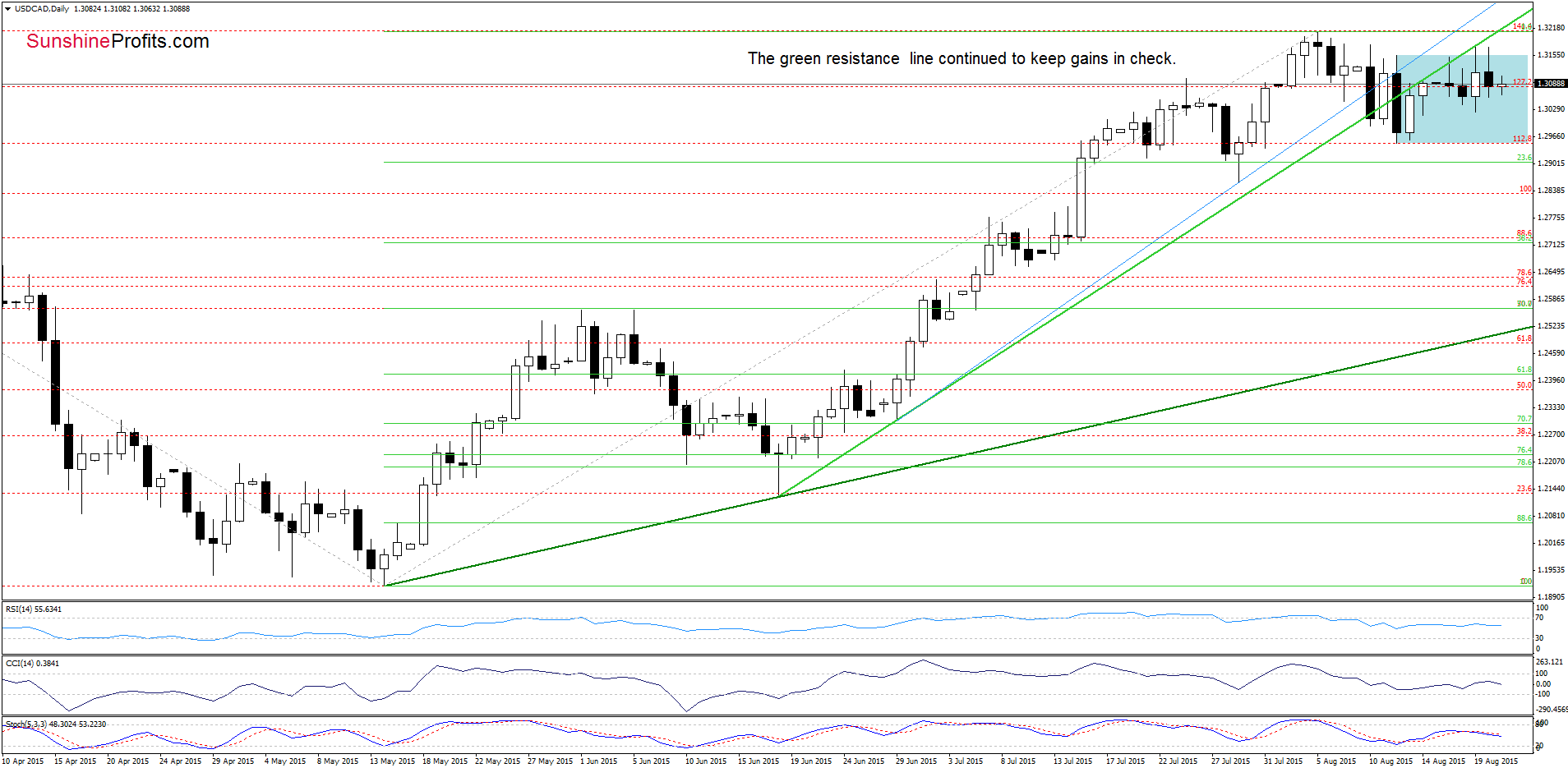Click the 263.121 CCI scale value
Viewport: 1568px width, 768px height.
point(1549,662)
